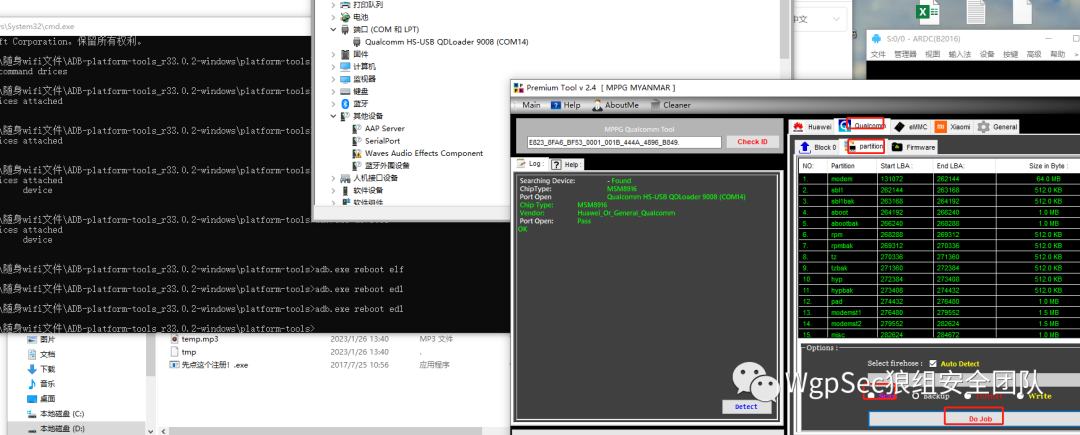Image resolution: width=1080 pixels, height=435 pixels.
Task: Expand the 监视器 device category
Action: [x=334, y=79]
